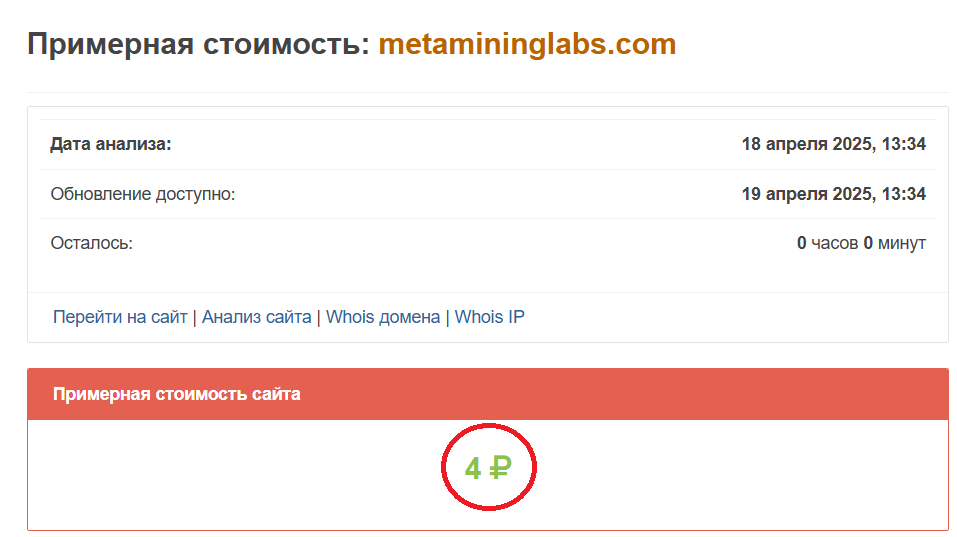Click the red 'Примерная стоимость сайта' panel header
The width and height of the screenshot is (957, 537).
coord(487,394)
